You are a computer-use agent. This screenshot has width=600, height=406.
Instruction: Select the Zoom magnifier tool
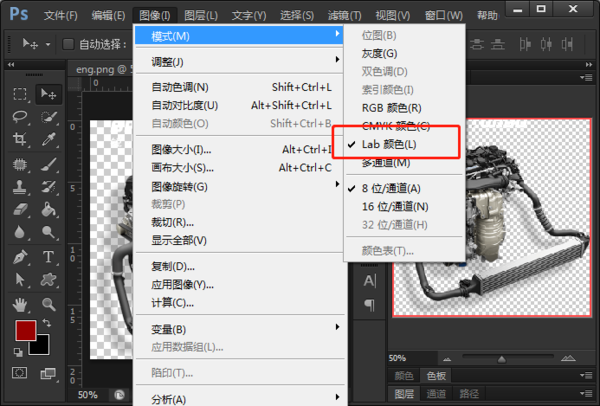tap(47, 304)
